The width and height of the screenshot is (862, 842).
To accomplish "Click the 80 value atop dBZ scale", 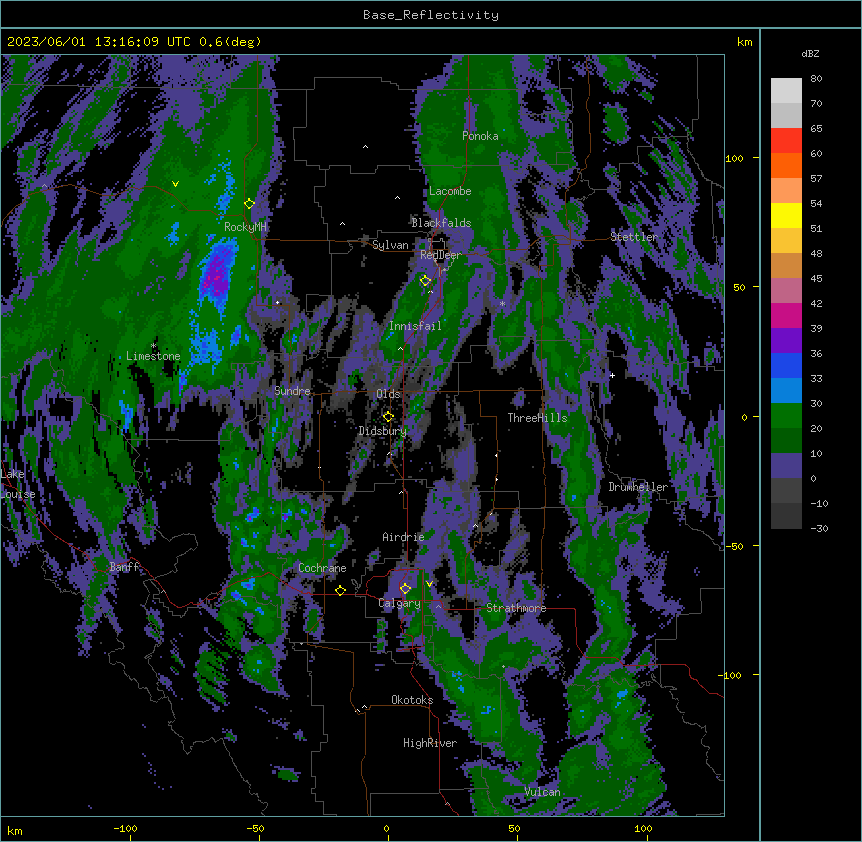I will click(816, 79).
